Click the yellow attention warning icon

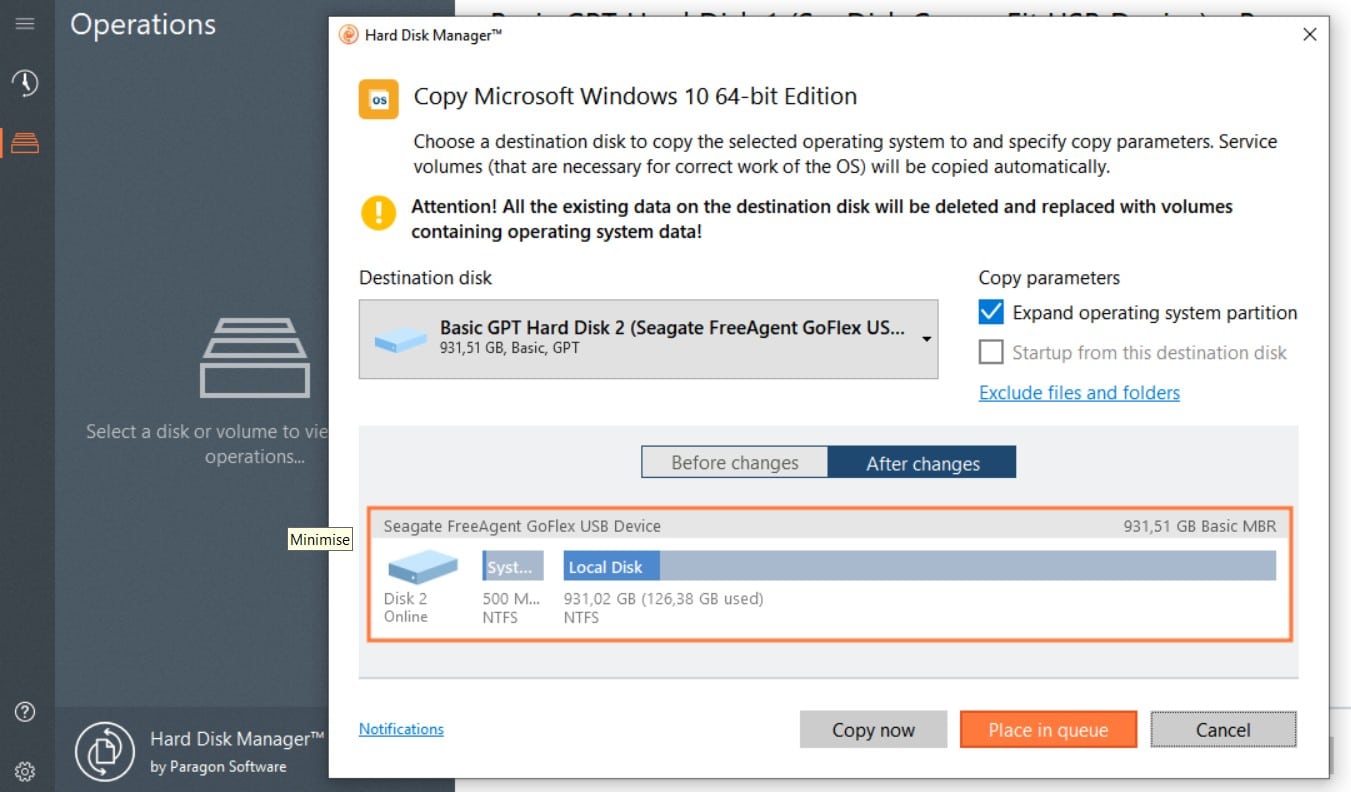pos(379,213)
